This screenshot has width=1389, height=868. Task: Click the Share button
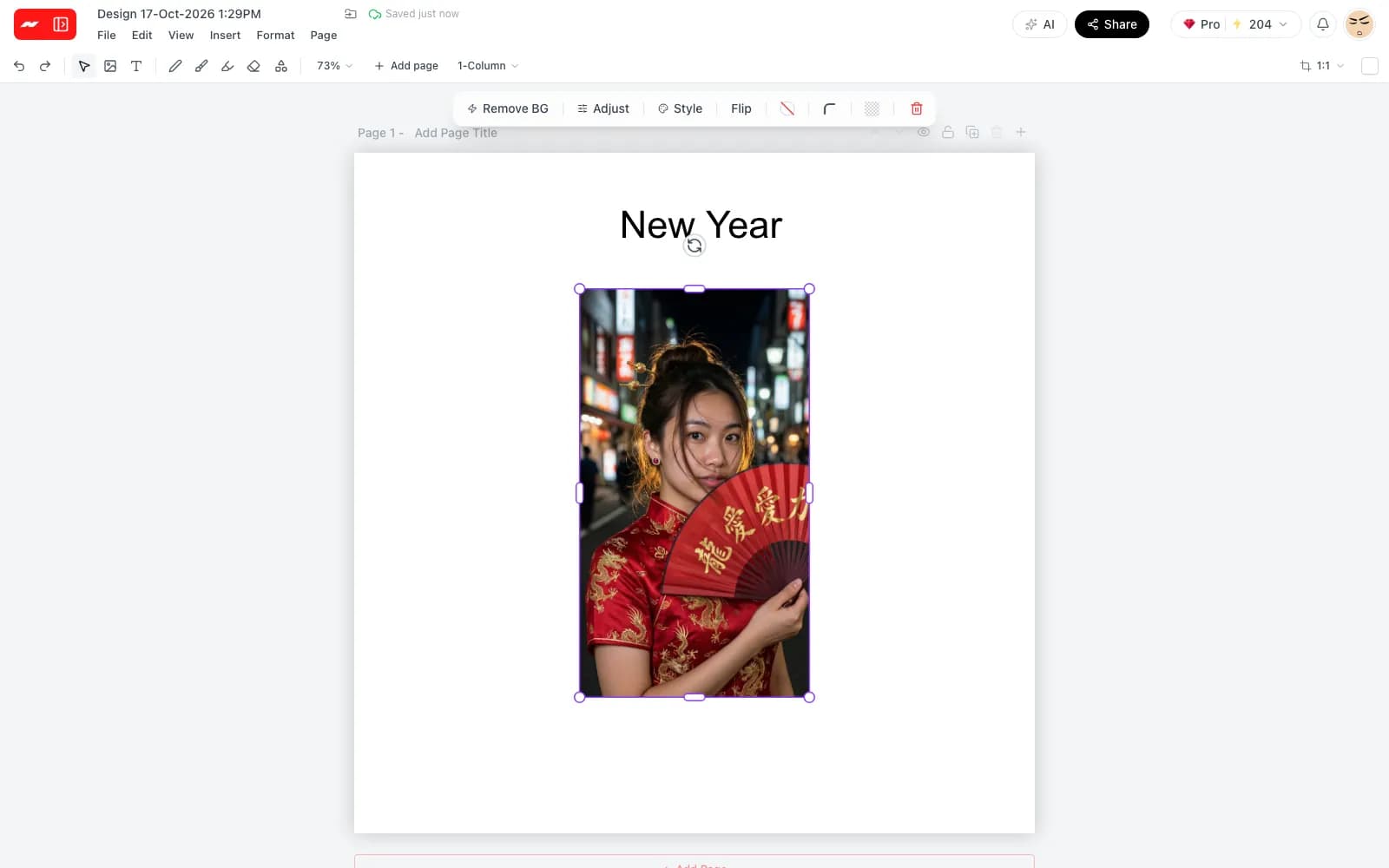click(1112, 24)
